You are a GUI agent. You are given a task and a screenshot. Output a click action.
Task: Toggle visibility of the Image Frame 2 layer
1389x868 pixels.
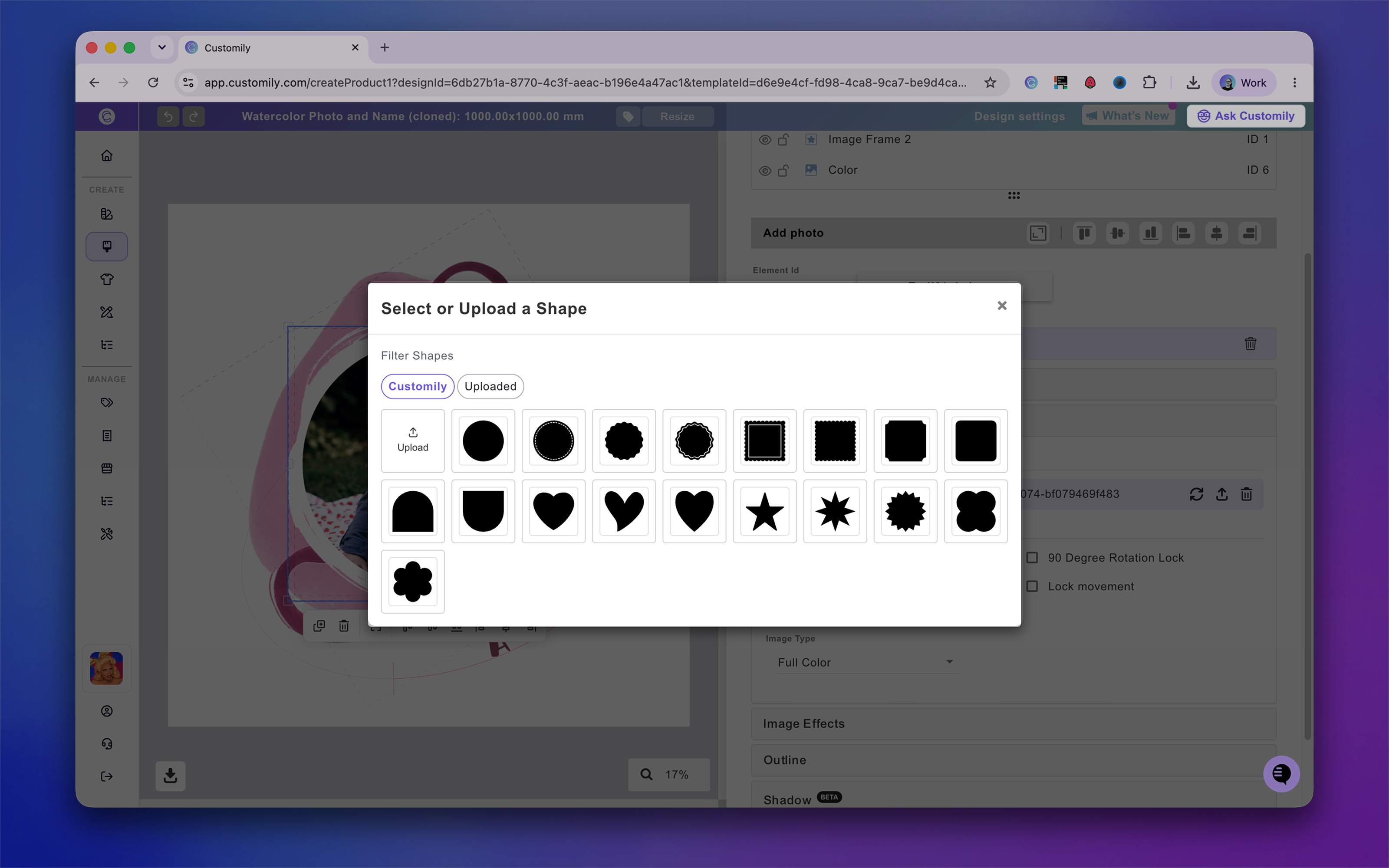pos(764,139)
